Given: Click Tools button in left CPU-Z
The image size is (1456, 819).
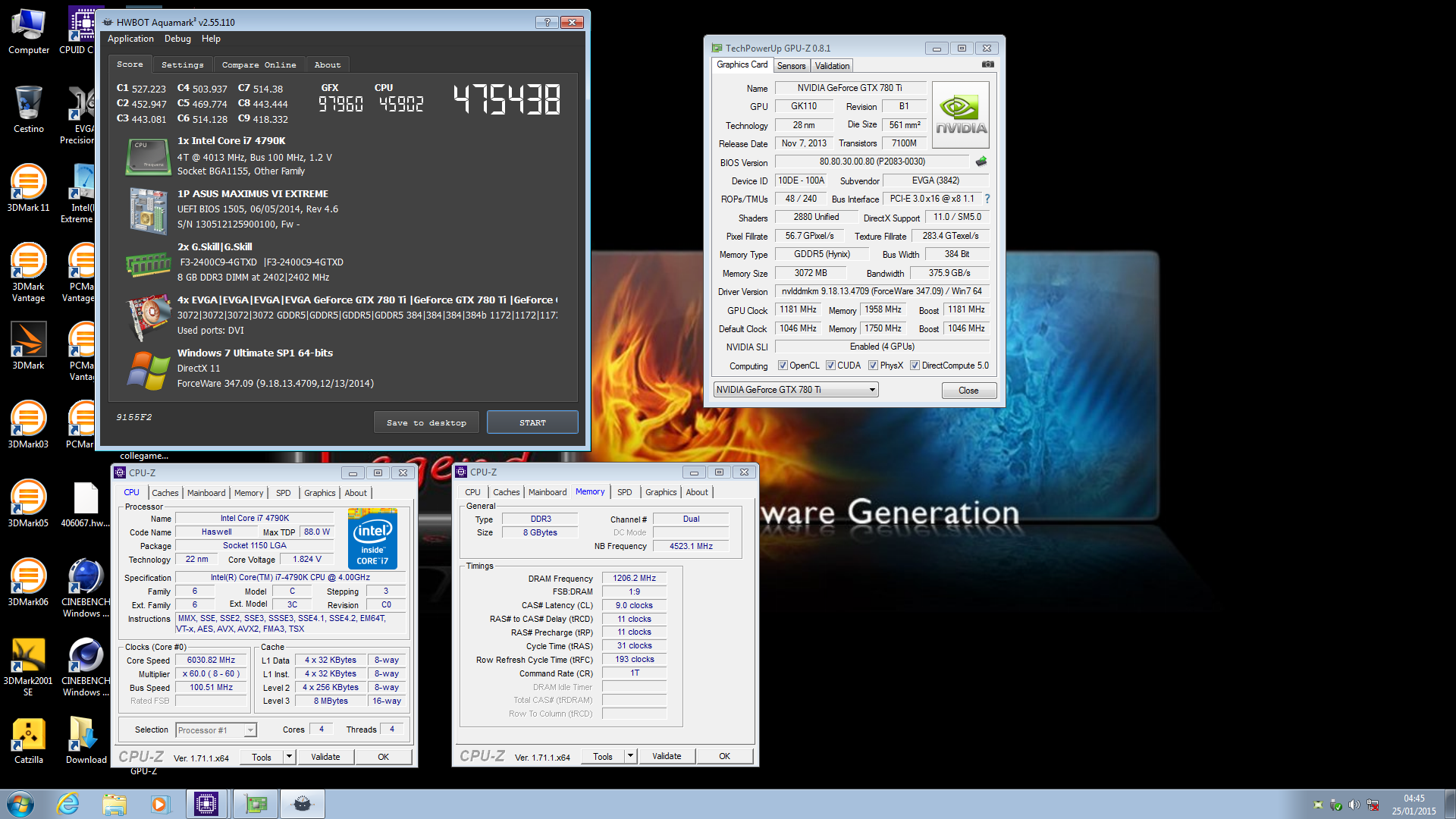Looking at the screenshot, I should click(262, 757).
